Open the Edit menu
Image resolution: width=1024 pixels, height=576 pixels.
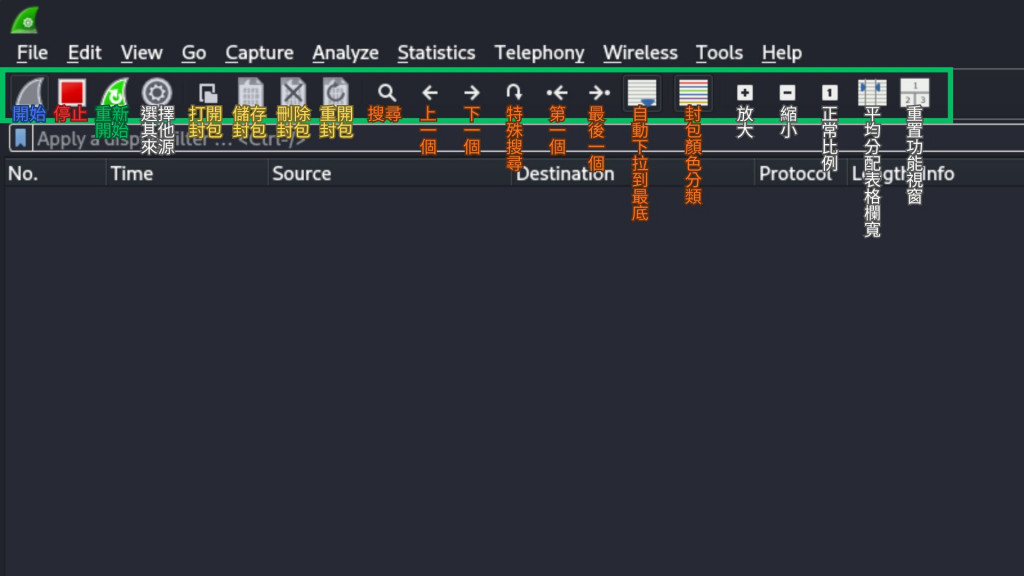tap(84, 52)
